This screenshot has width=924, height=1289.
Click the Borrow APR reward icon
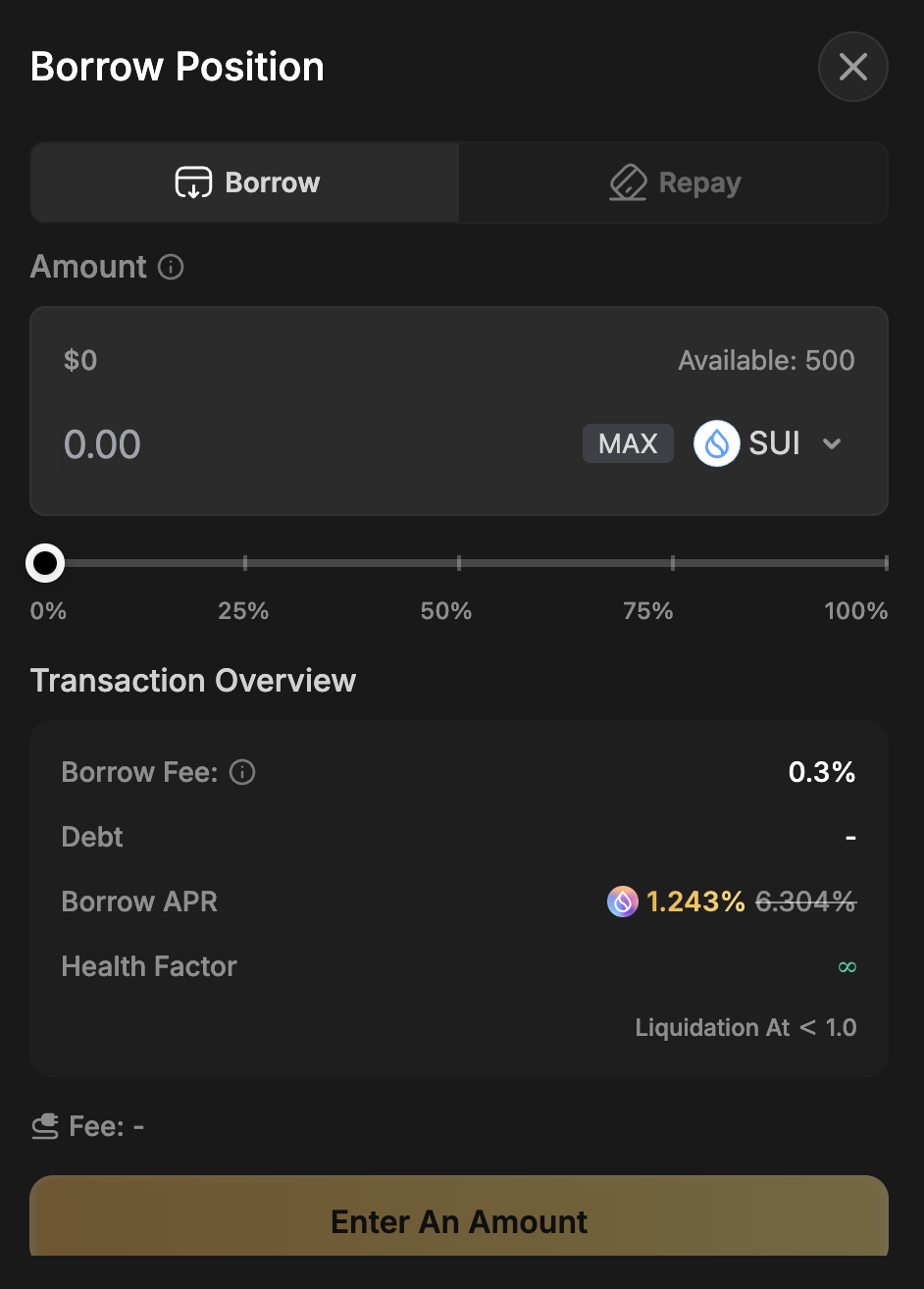tap(623, 902)
